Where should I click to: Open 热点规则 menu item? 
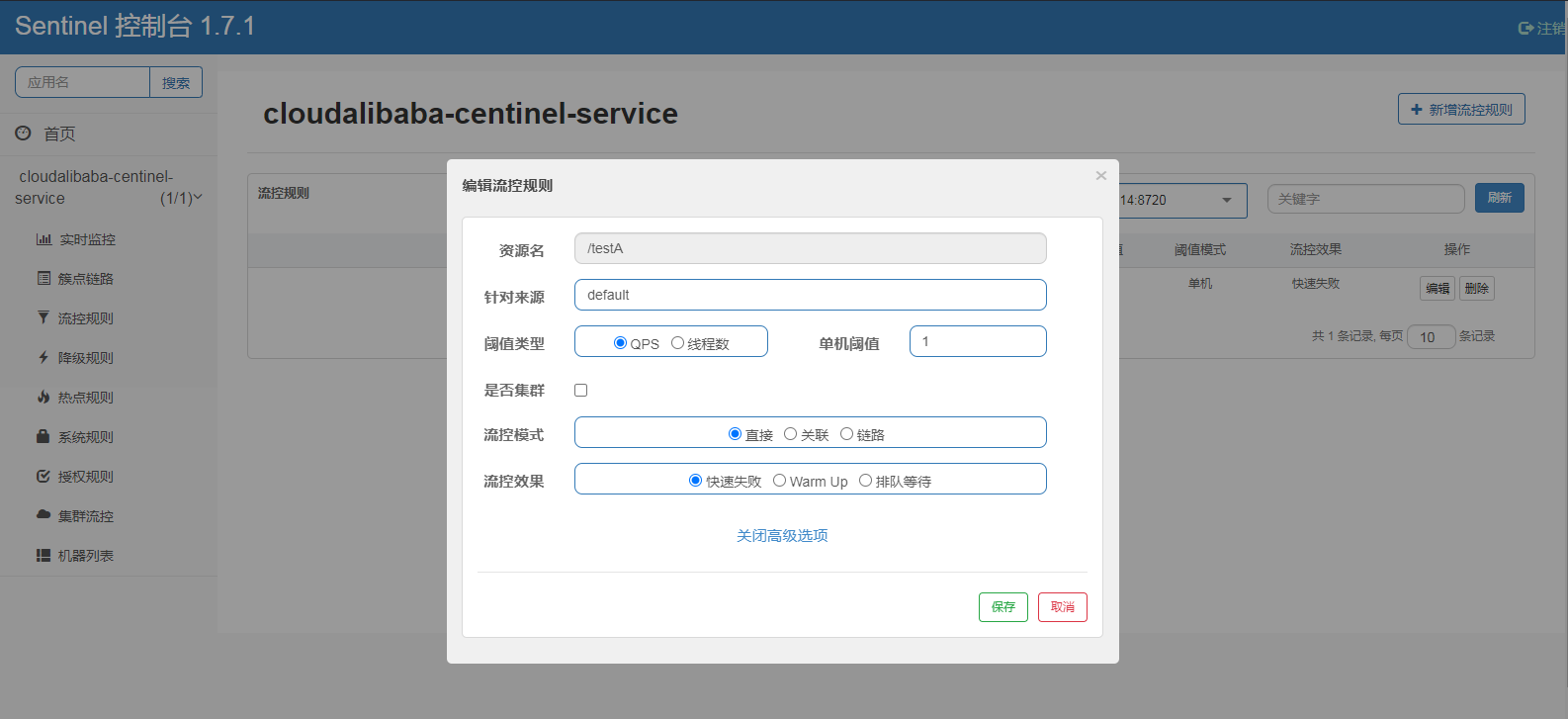pyautogui.click(x=86, y=398)
